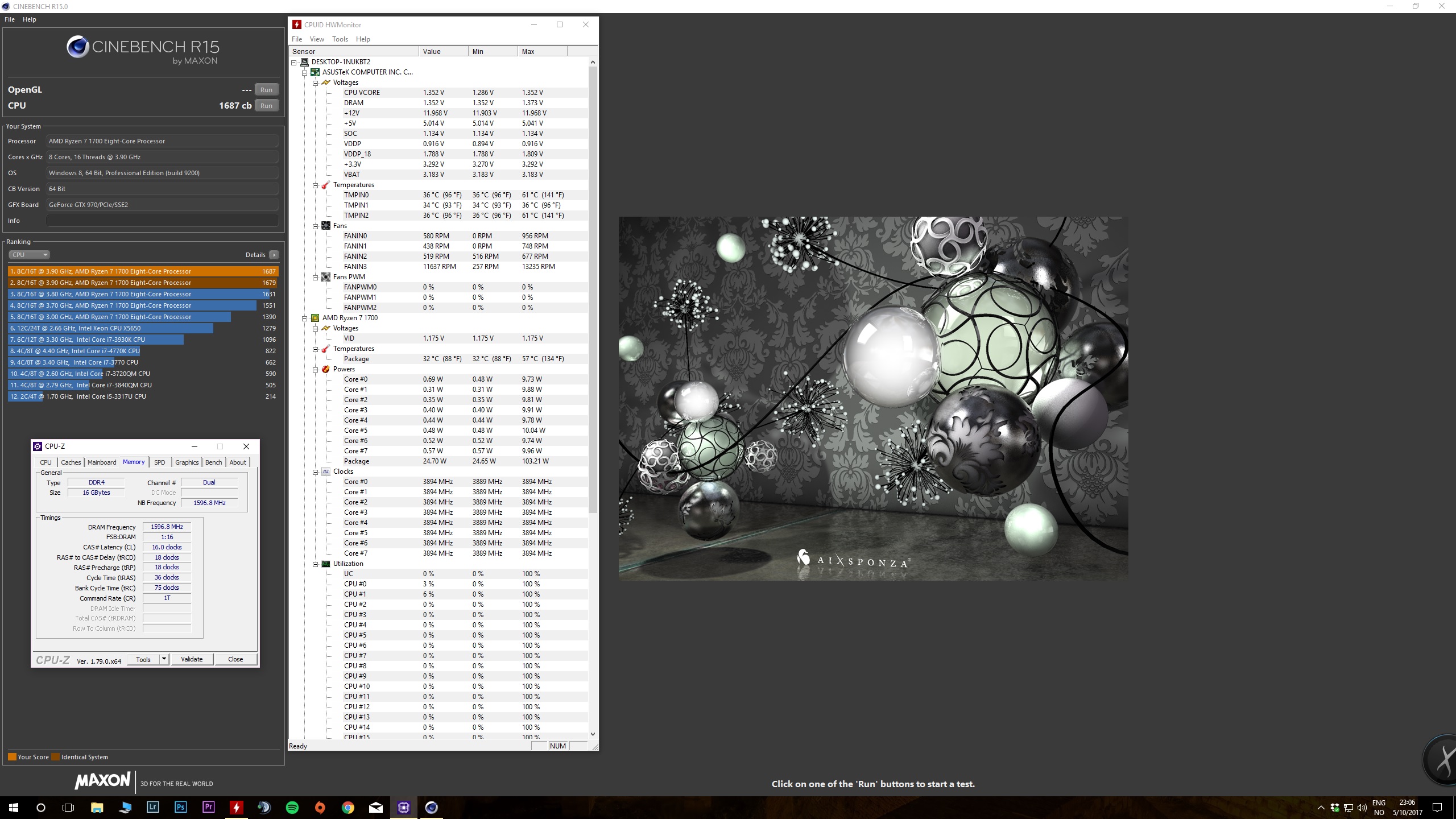1456x819 pixels.
Task: Switch to SPD tab in CPU-Z
Action: point(160,462)
